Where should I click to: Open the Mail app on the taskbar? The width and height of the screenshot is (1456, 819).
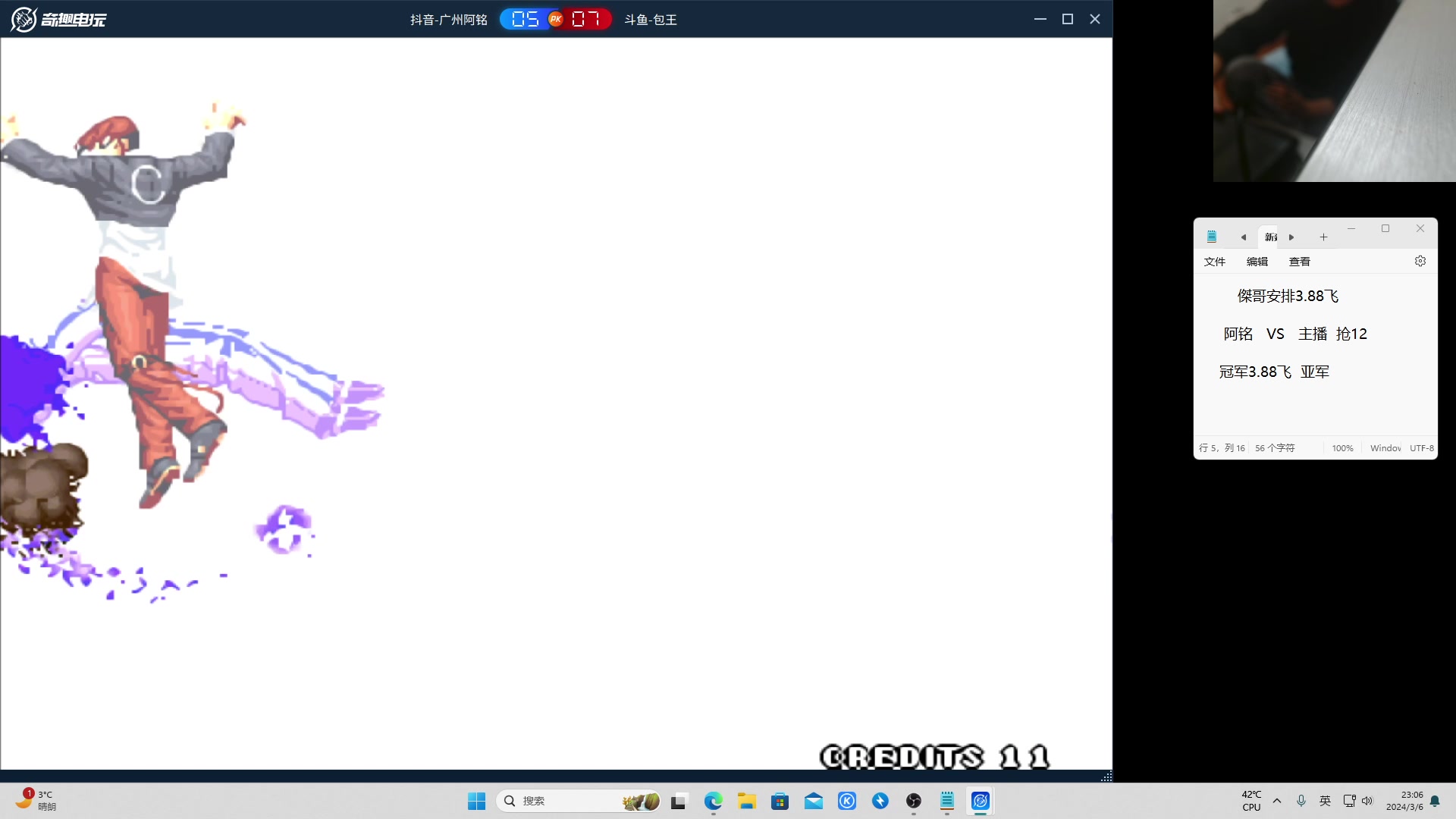point(814,801)
